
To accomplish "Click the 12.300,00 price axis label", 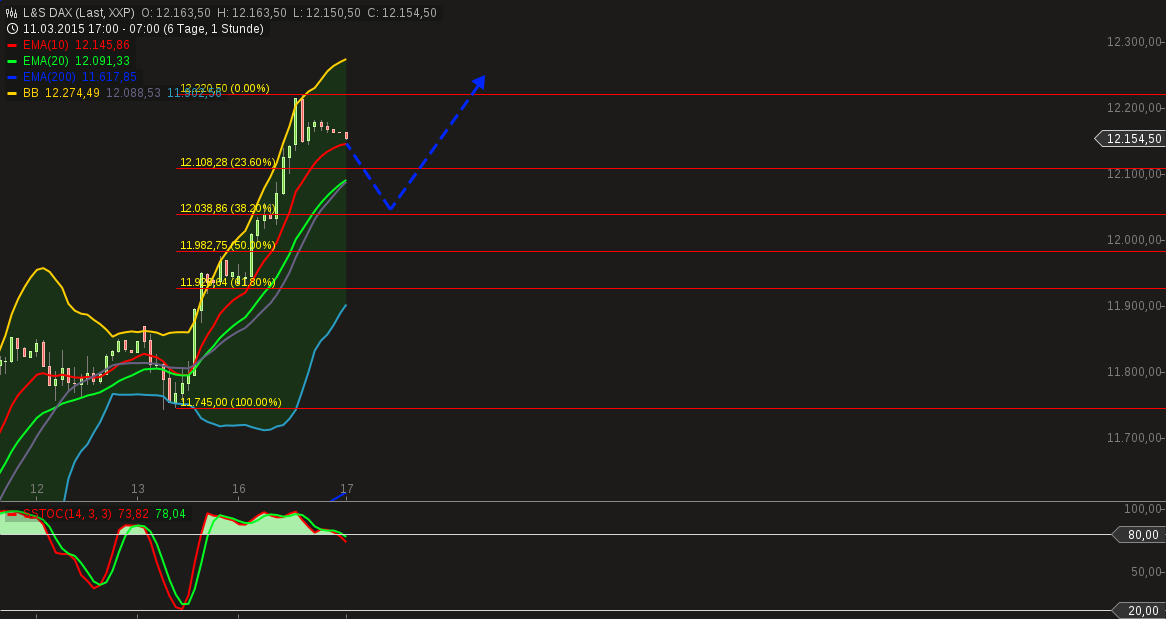I will (1134, 42).
